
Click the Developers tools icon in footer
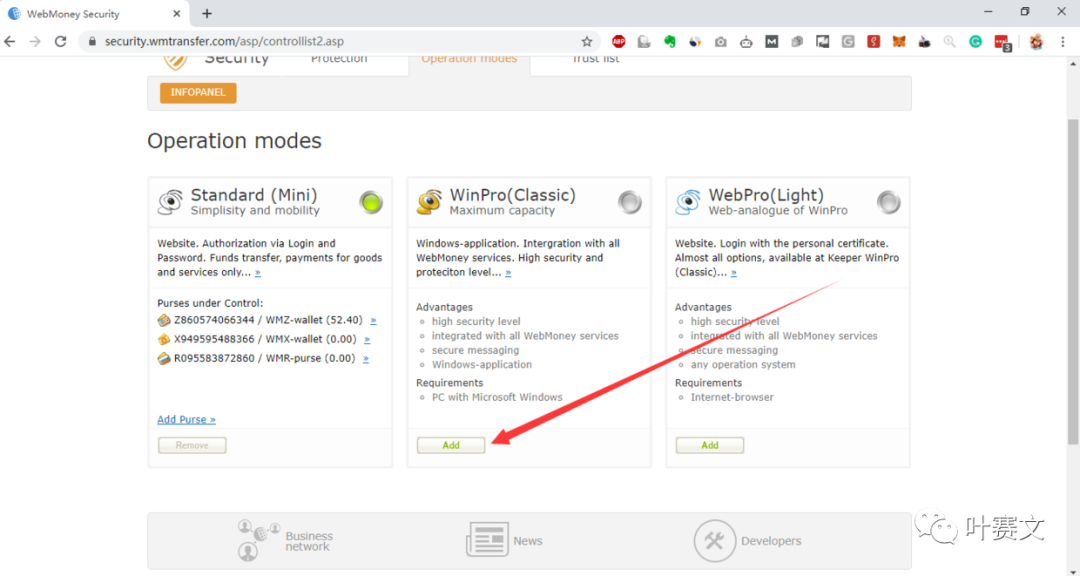click(x=714, y=540)
